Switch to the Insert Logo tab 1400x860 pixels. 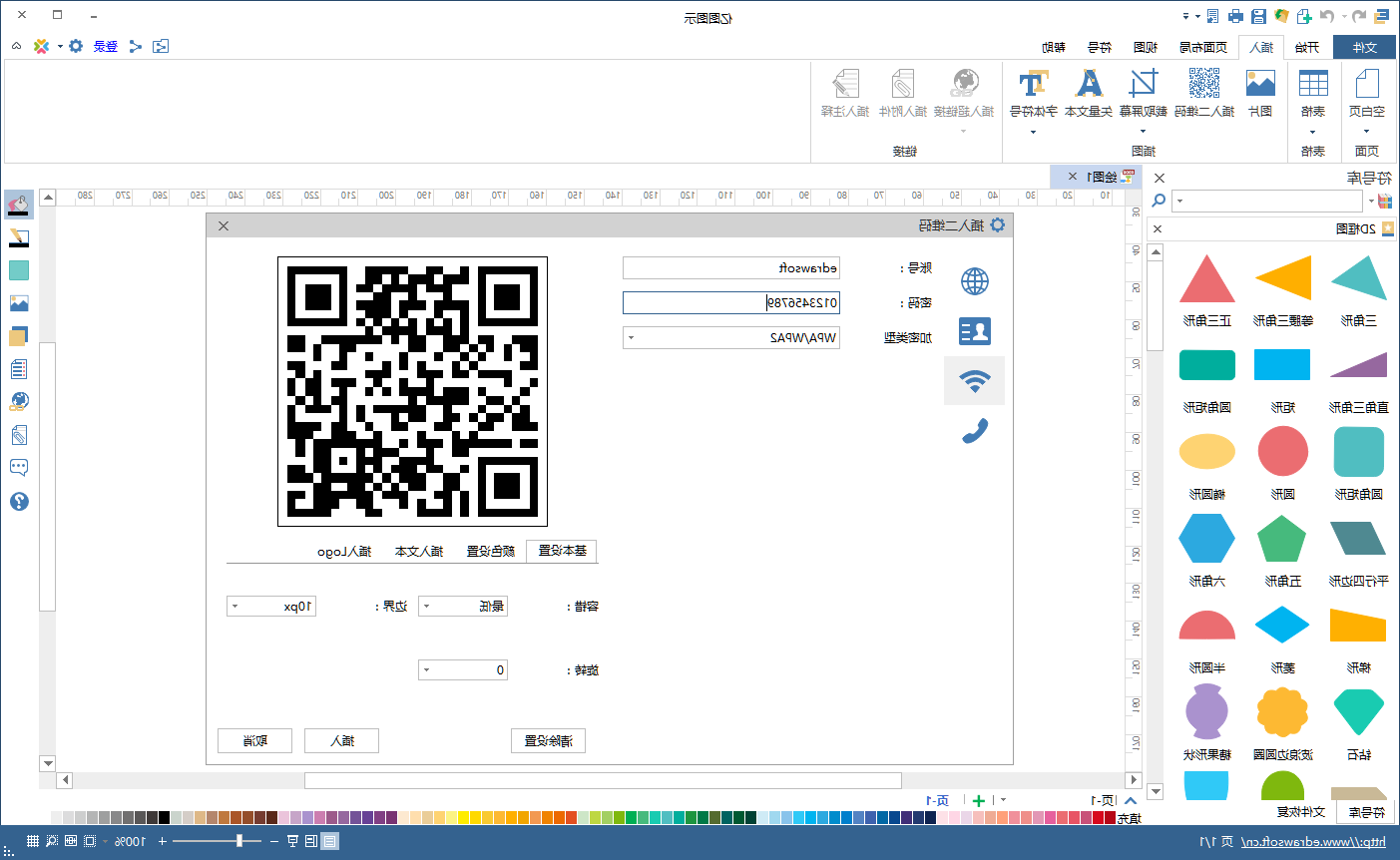tap(344, 551)
